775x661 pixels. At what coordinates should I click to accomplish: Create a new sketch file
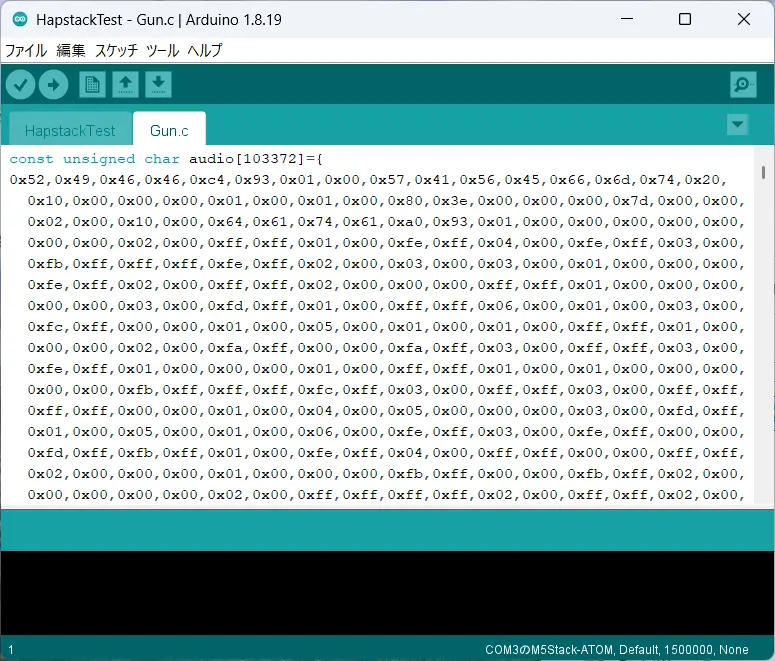pyautogui.click(x=92, y=85)
